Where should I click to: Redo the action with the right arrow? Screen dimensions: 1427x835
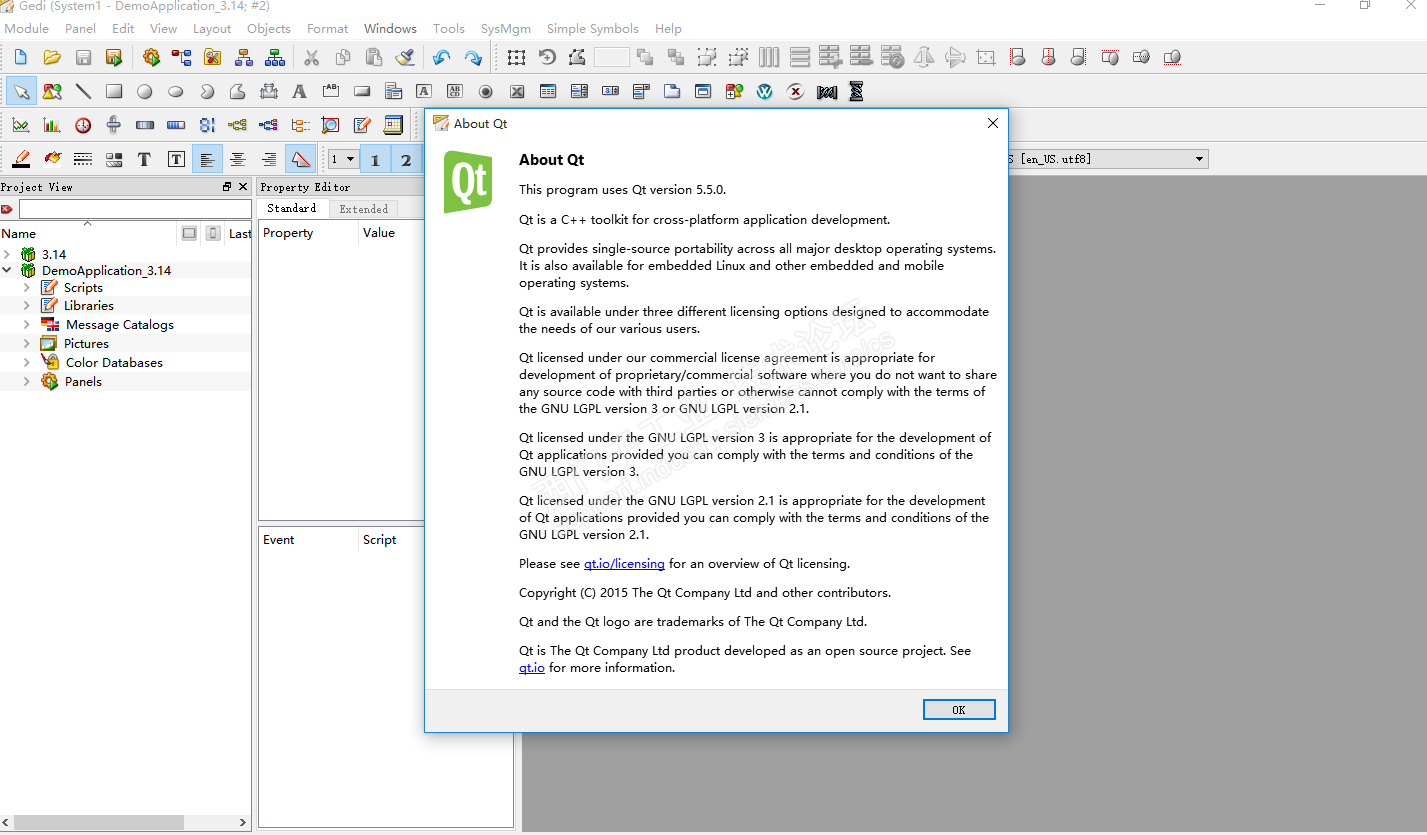(x=473, y=57)
